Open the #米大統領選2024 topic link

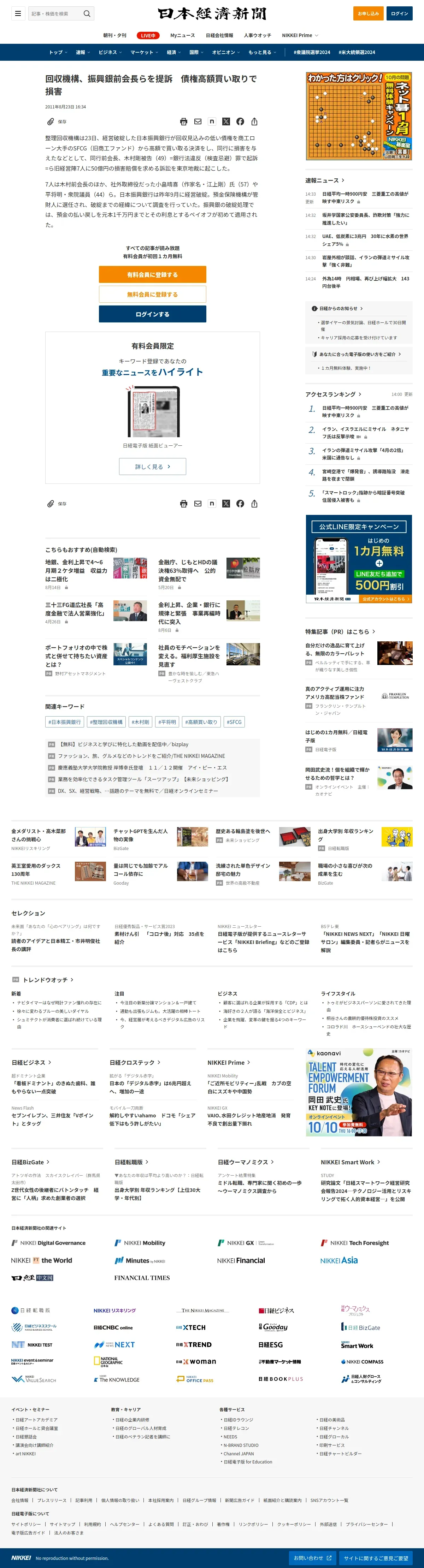click(x=357, y=52)
